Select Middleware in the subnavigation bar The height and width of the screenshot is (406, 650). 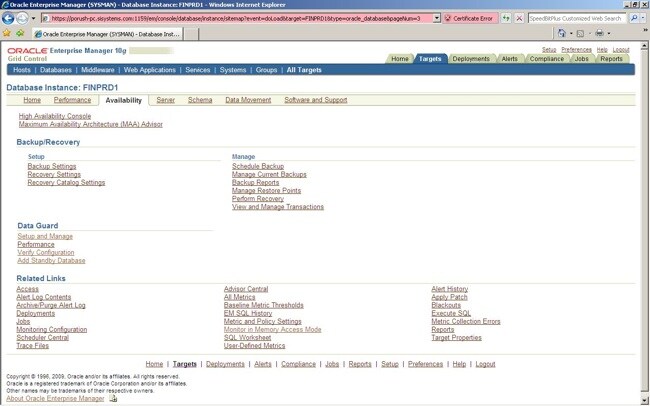tap(97, 70)
